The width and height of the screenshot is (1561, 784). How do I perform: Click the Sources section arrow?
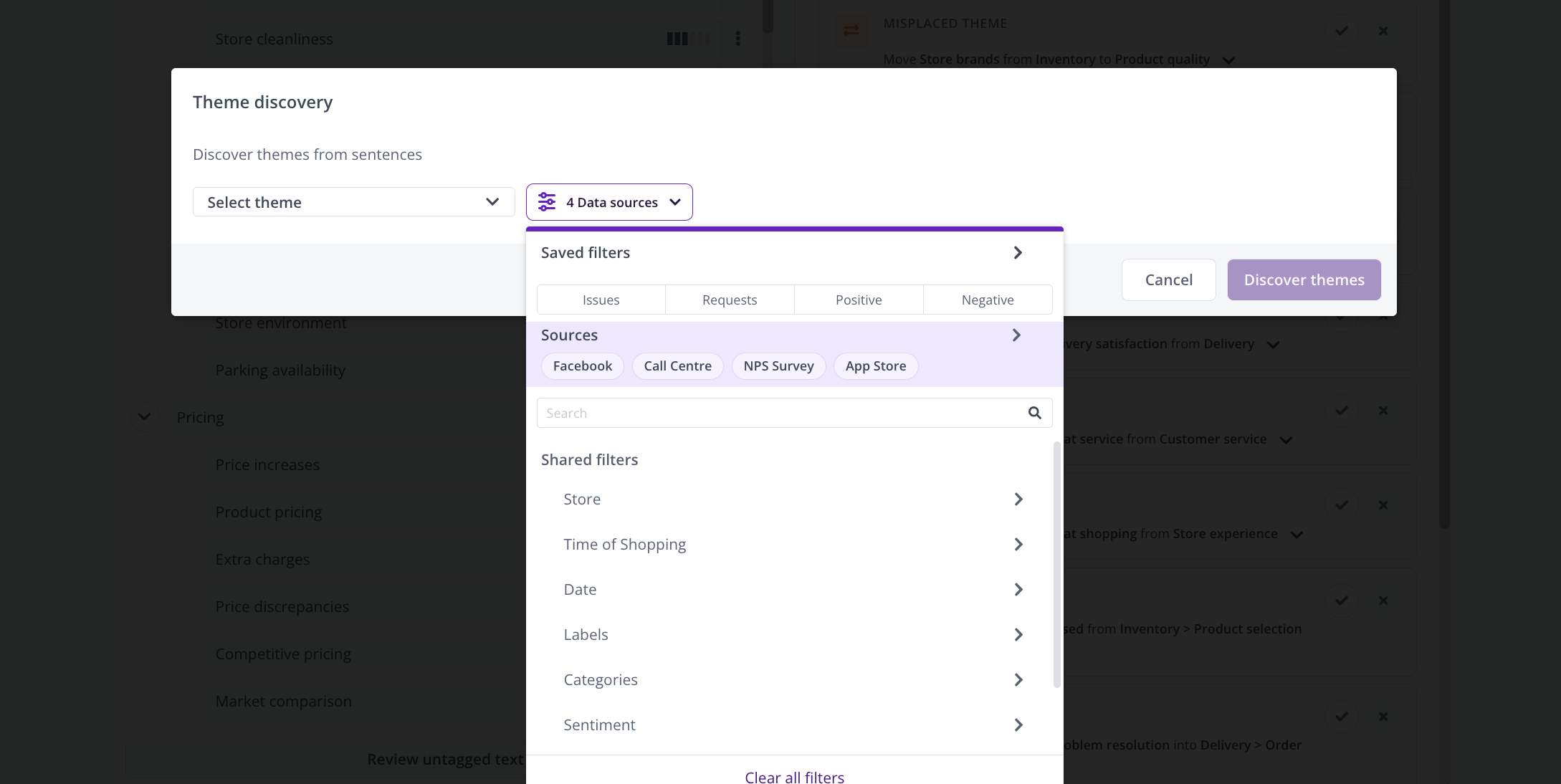pyautogui.click(x=1016, y=335)
